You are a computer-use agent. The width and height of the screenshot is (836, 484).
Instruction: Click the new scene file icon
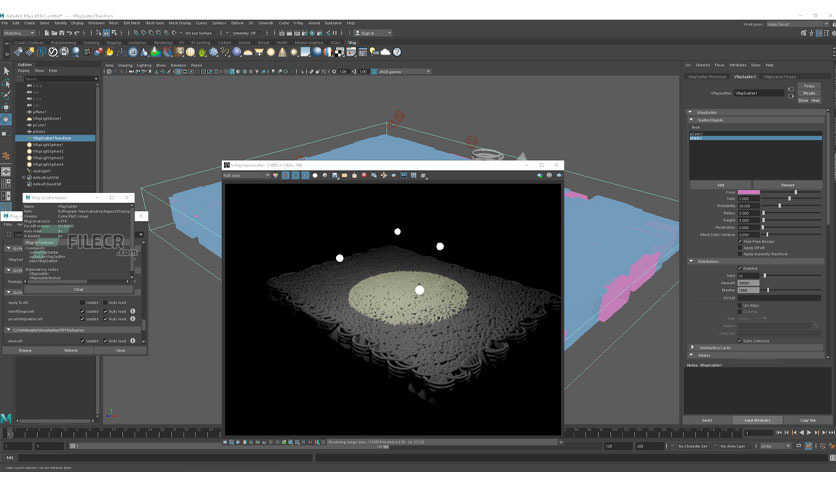pyautogui.click(x=47, y=33)
